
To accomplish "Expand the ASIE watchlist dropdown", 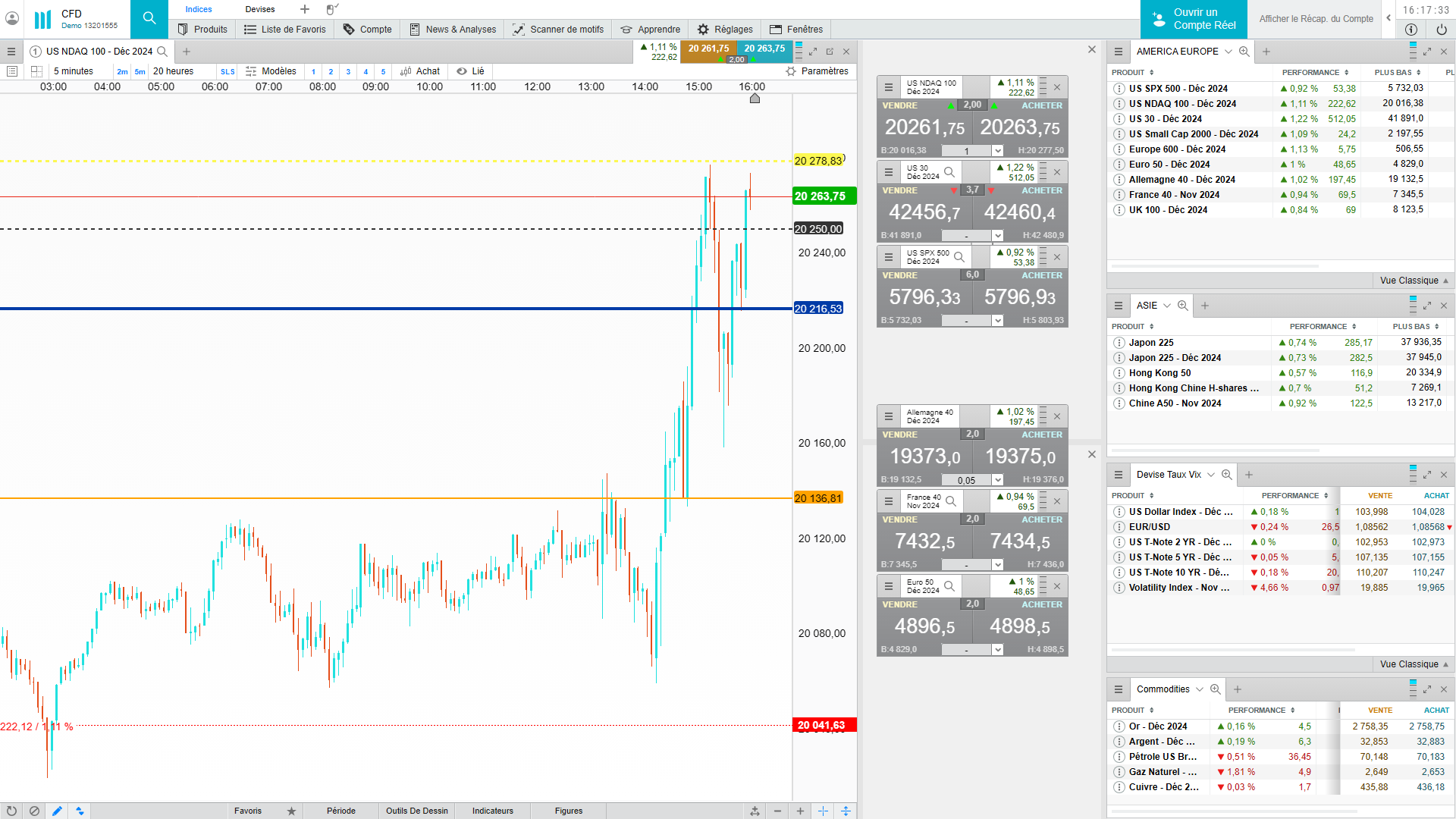I will 1167,306.
